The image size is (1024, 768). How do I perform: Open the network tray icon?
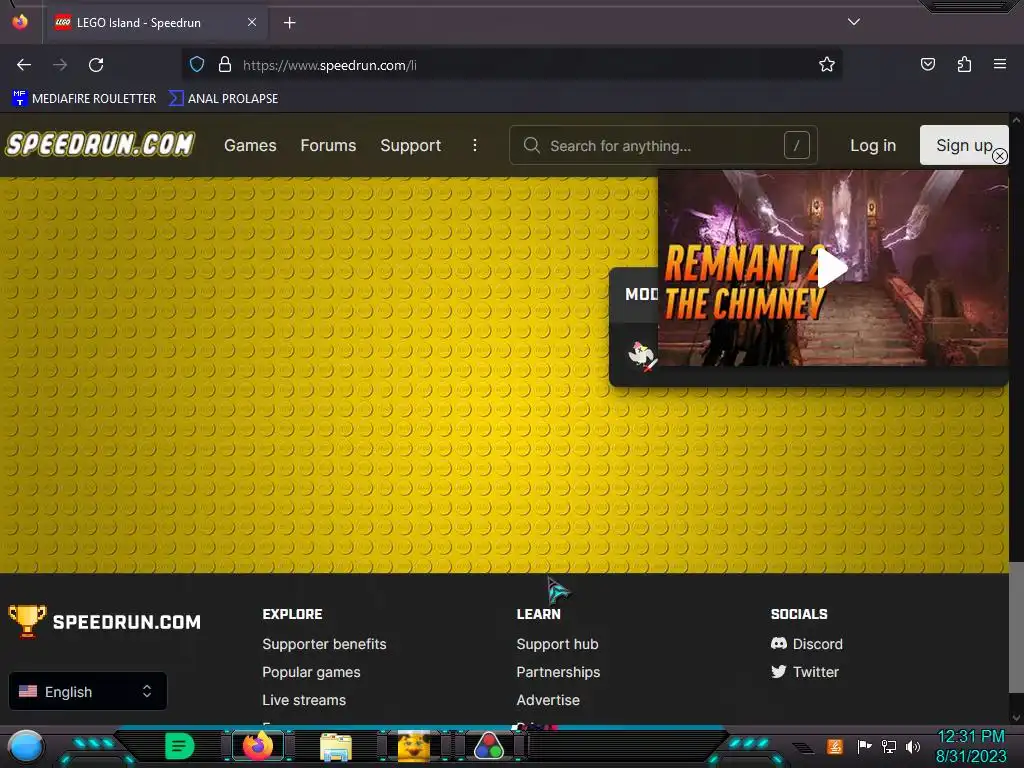(x=889, y=746)
